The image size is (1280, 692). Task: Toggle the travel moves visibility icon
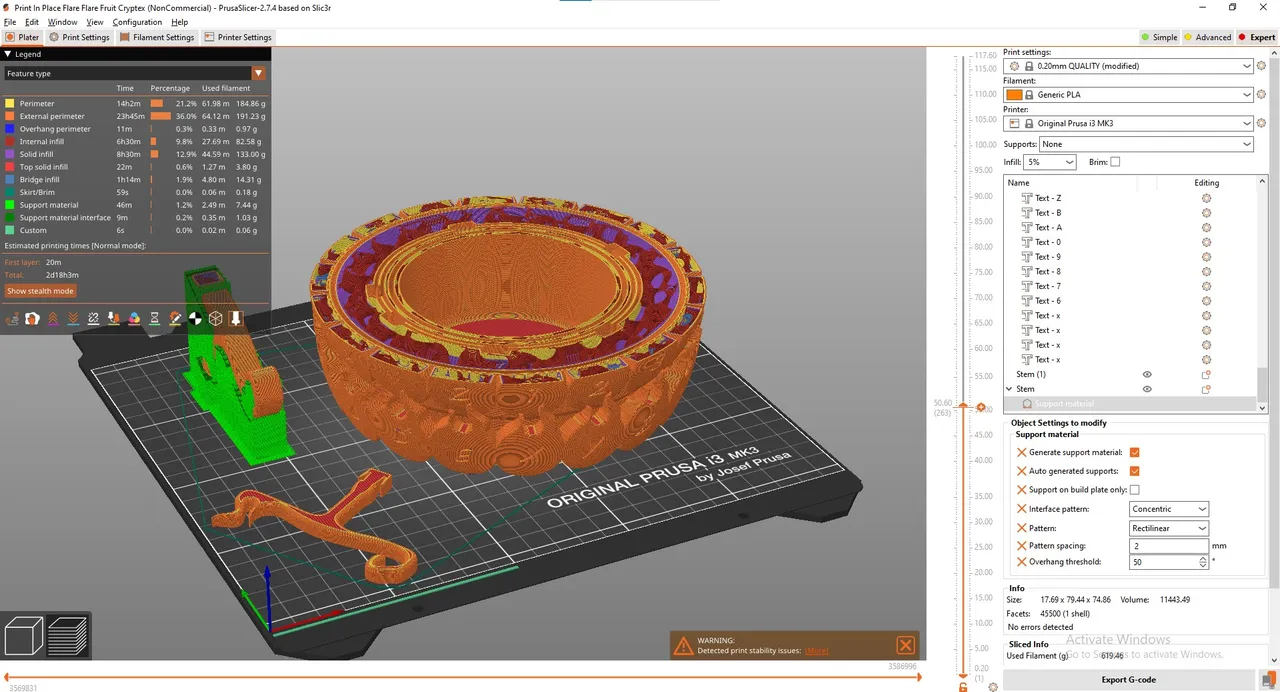(12, 319)
